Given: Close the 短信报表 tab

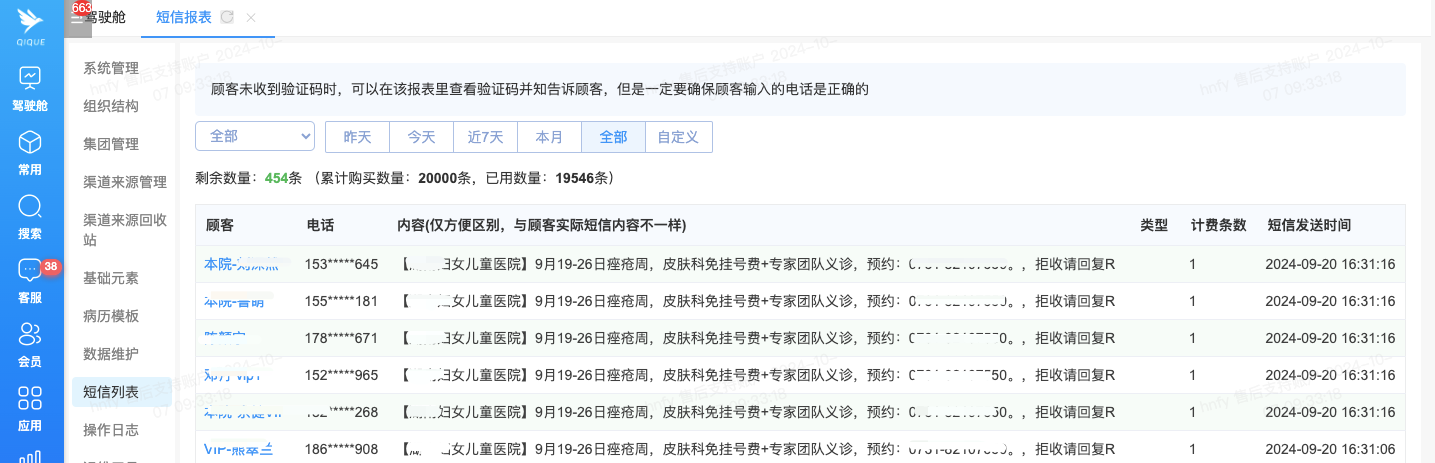Looking at the screenshot, I should coord(251,18).
